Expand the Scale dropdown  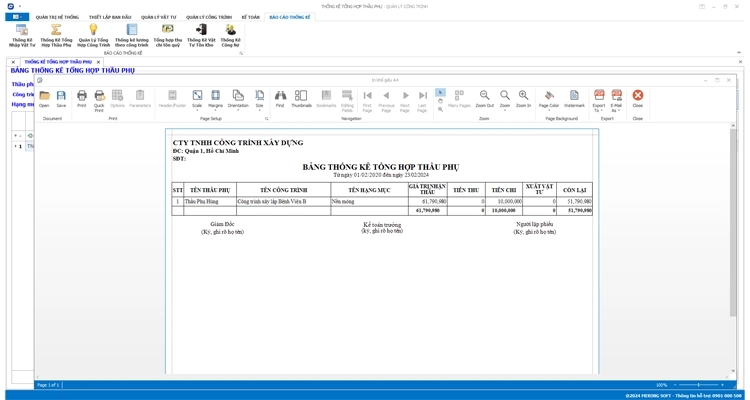click(197, 99)
